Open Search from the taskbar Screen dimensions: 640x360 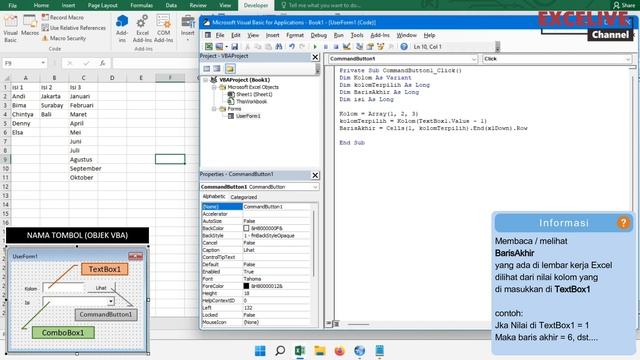pyautogui.click(x=280, y=351)
